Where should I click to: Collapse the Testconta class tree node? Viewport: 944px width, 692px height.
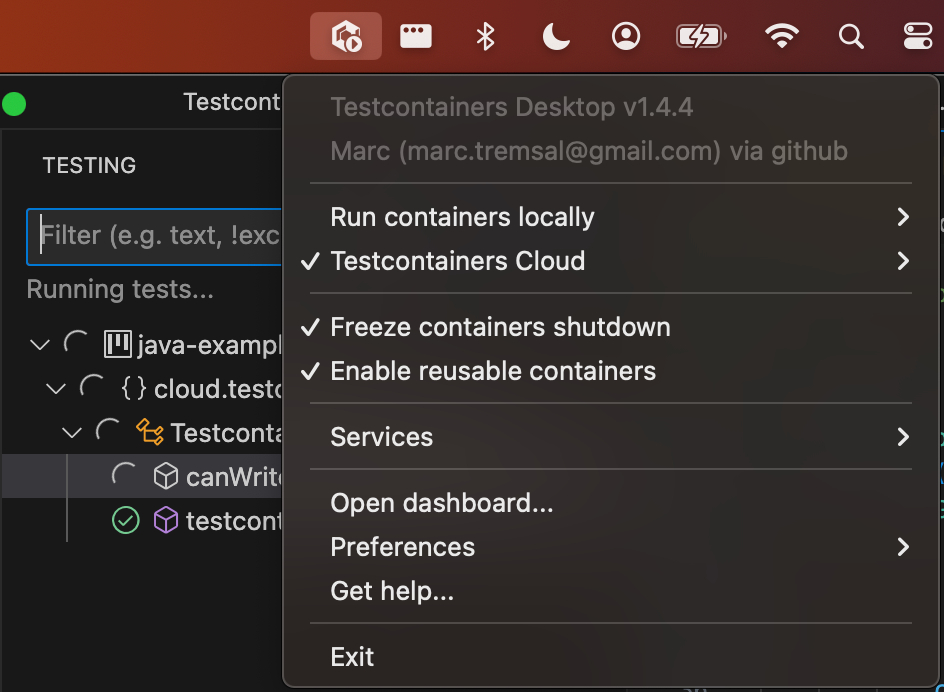click(72, 433)
